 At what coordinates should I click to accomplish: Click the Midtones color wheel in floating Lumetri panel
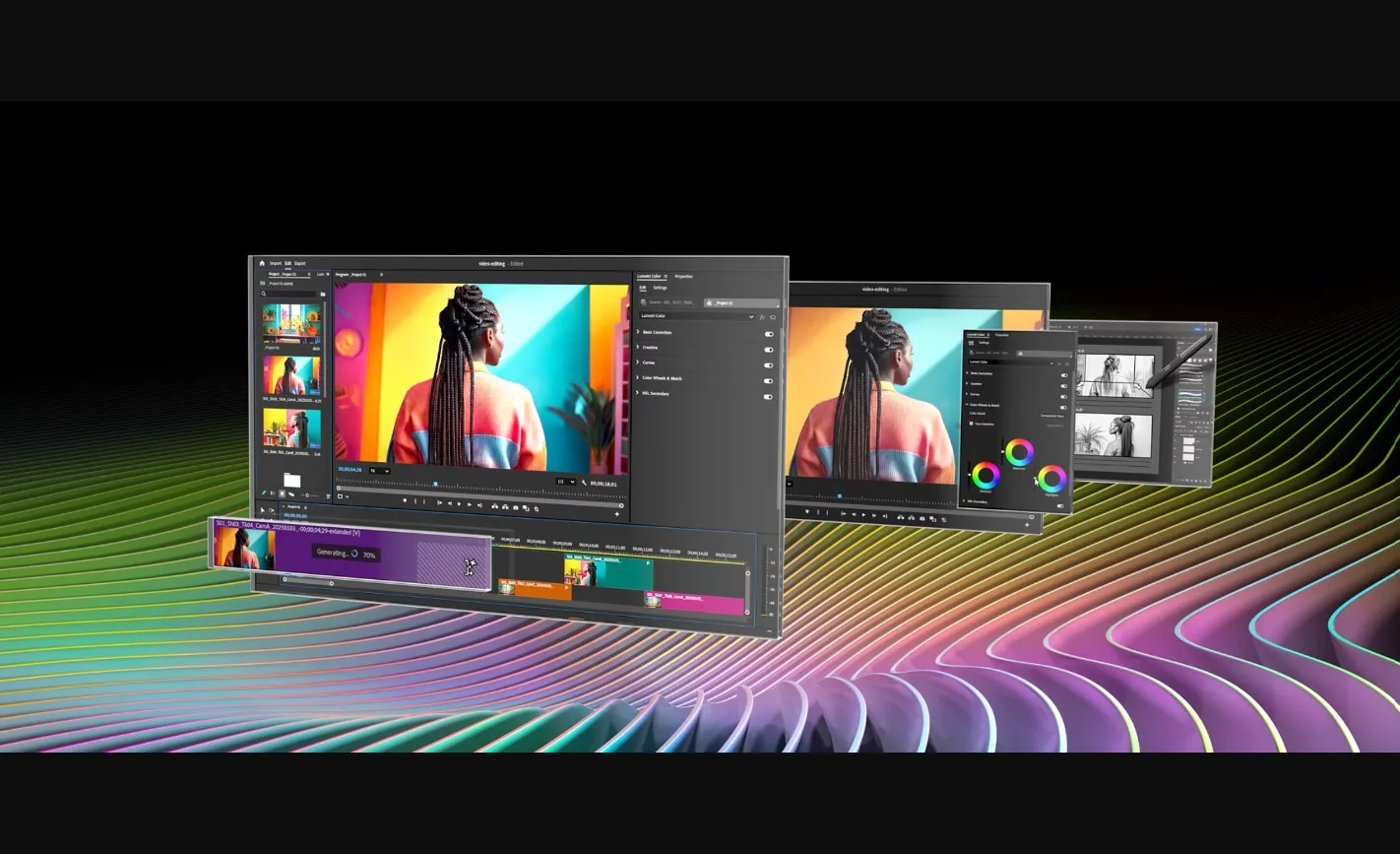click(1019, 453)
